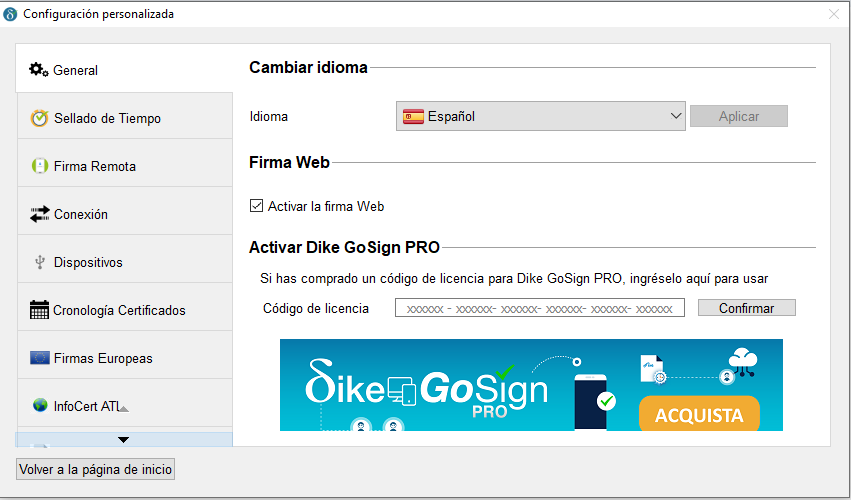Click the Firmas Europeas EU flag icon
Viewport: 851px width, 500px height.
pyautogui.click(x=40, y=358)
